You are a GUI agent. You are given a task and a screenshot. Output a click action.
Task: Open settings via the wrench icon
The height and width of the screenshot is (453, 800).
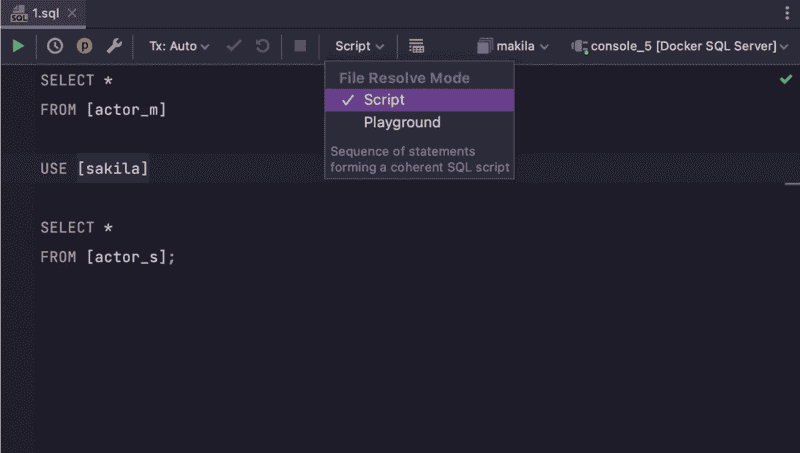click(114, 46)
